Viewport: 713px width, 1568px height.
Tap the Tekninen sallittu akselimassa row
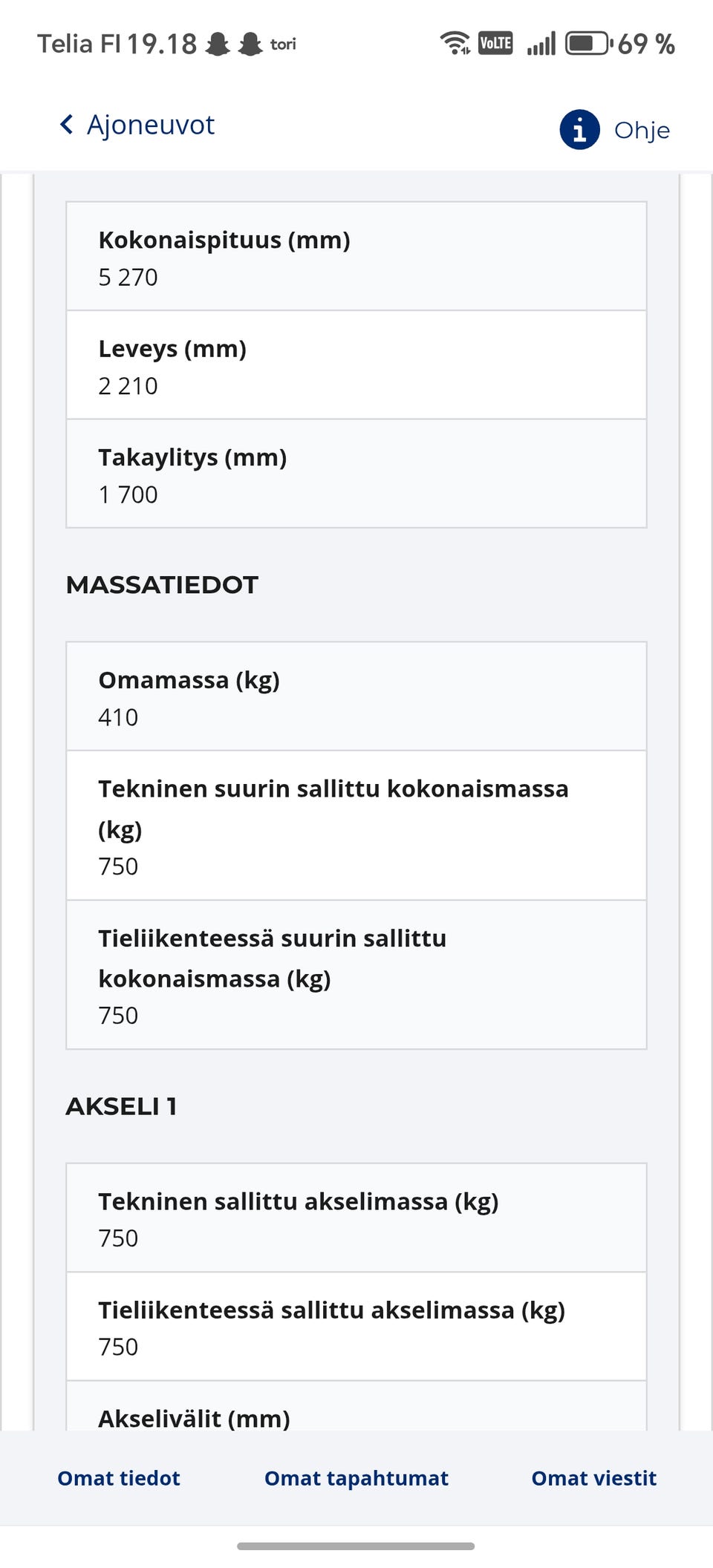click(x=356, y=1218)
